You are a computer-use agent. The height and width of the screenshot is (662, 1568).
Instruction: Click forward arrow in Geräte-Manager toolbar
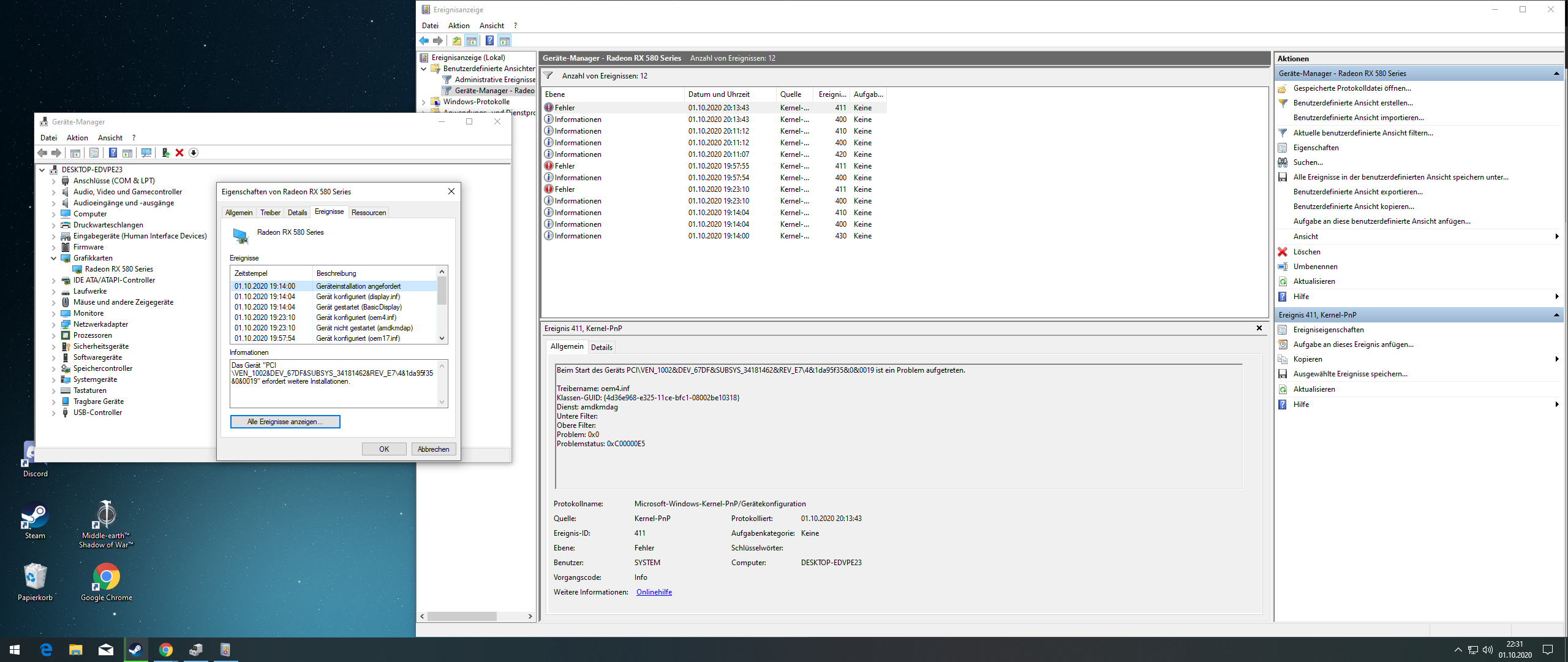click(x=56, y=153)
